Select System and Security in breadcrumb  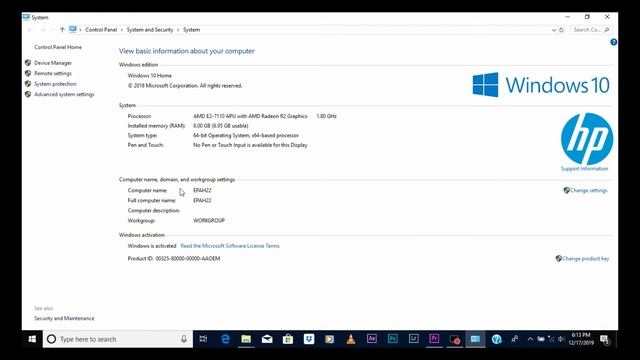(150, 30)
